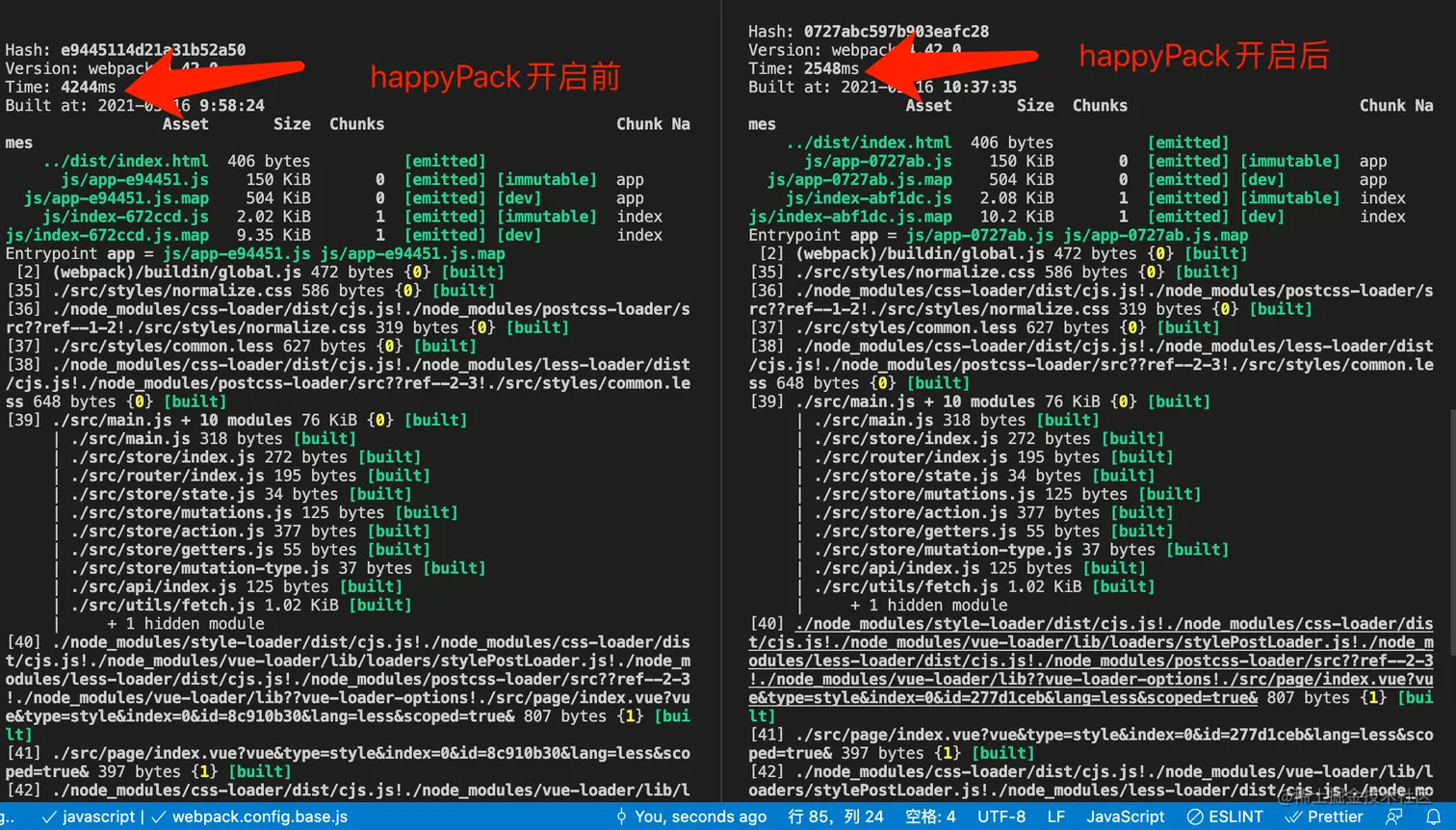The image size is (1456, 830).
Task: Click ./src/api/index.js in right terminal
Action: click(897, 568)
